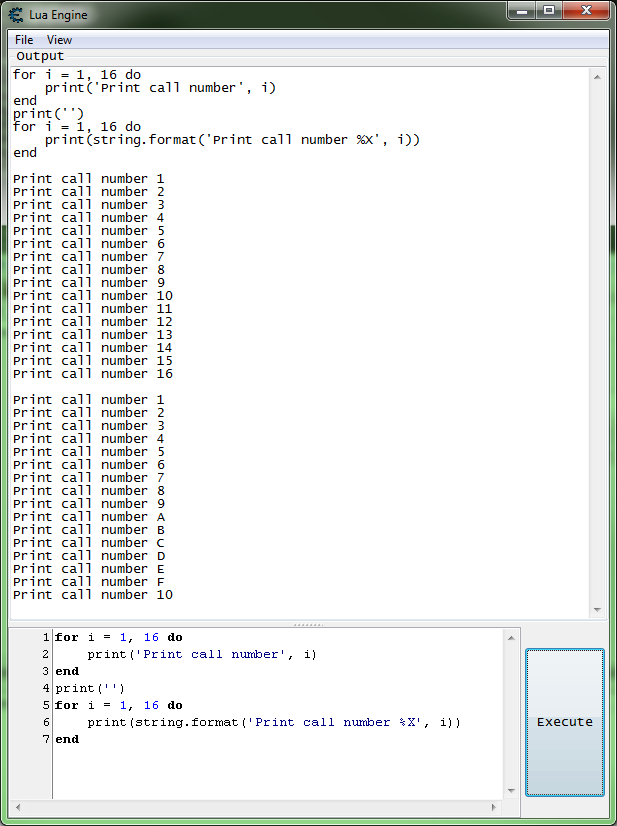Screen dimensions: 617x826
Task: Click output line 'Print call number E'
Action: (89, 569)
